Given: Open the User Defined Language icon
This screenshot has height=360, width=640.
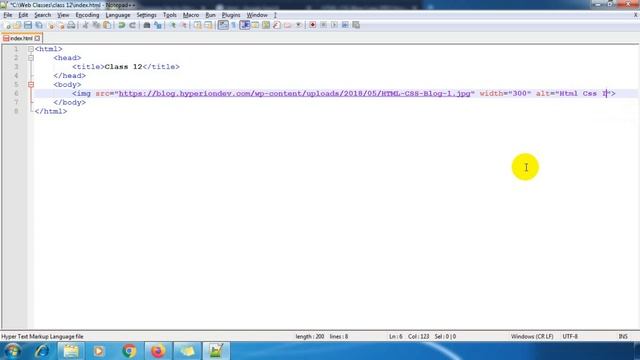Looking at the screenshot, I should (255, 25).
